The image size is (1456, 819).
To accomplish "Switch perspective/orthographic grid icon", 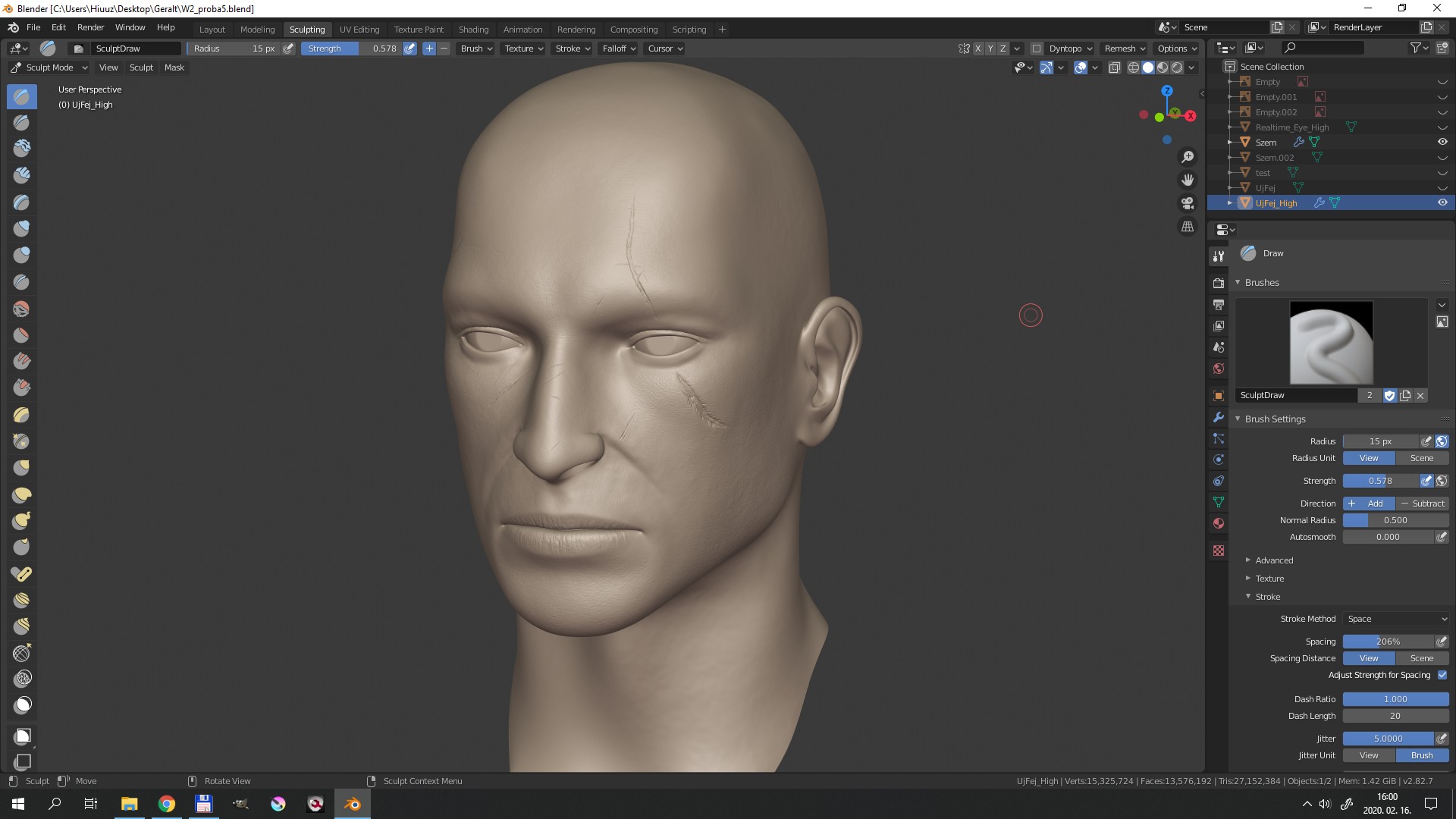I will click(x=1188, y=227).
